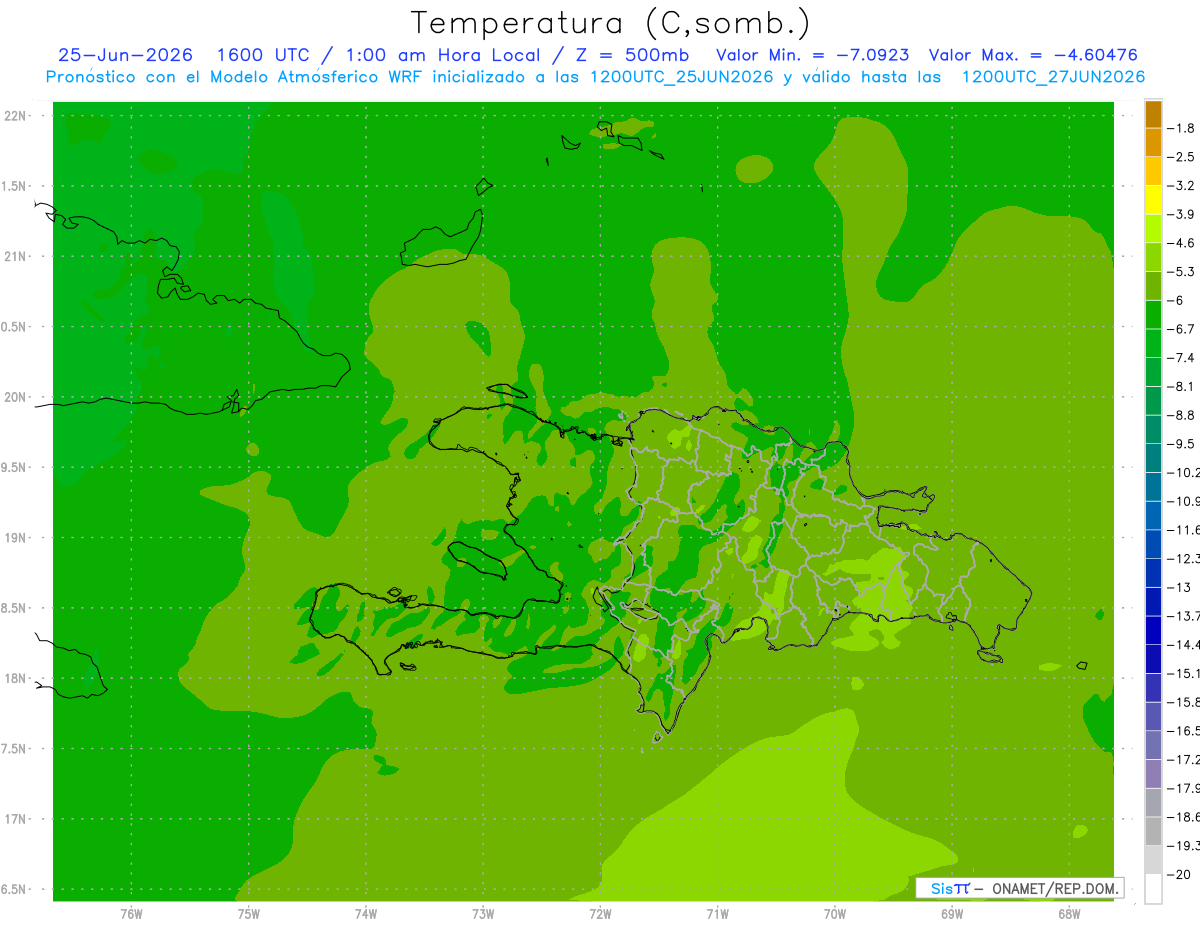
Task: Click the -4.6 colorbar label
Action: 1183,243
